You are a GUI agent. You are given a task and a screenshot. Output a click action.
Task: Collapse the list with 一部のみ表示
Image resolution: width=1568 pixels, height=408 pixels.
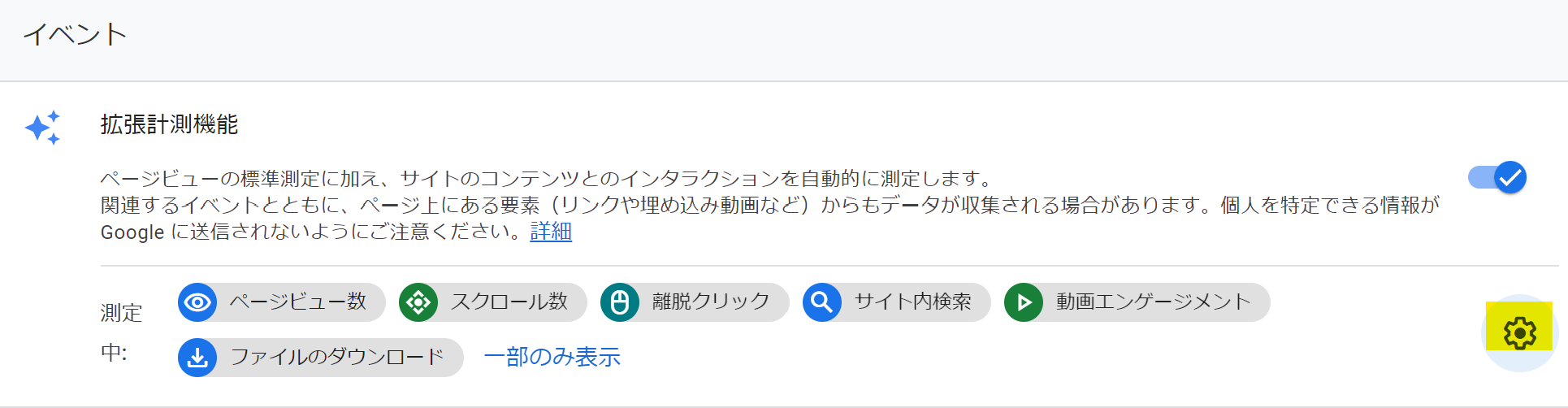pos(552,357)
